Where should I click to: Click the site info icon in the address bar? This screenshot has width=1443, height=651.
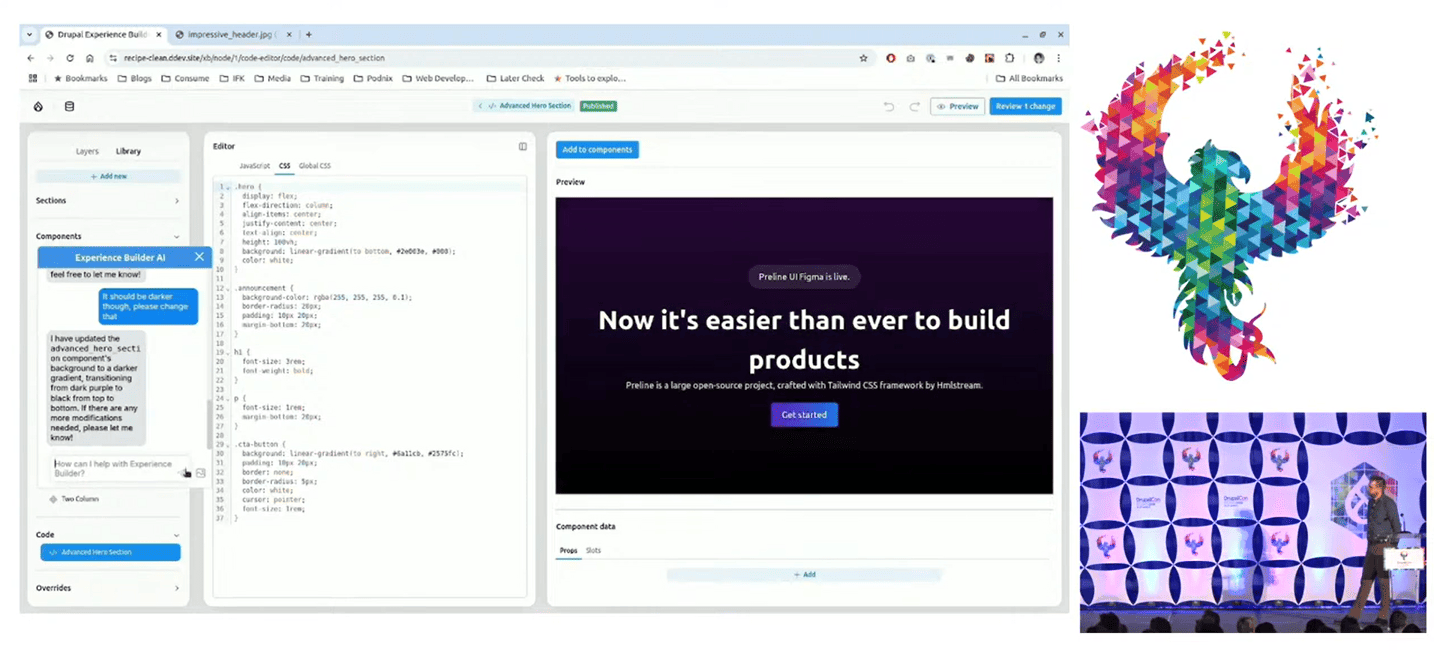(x=113, y=58)
